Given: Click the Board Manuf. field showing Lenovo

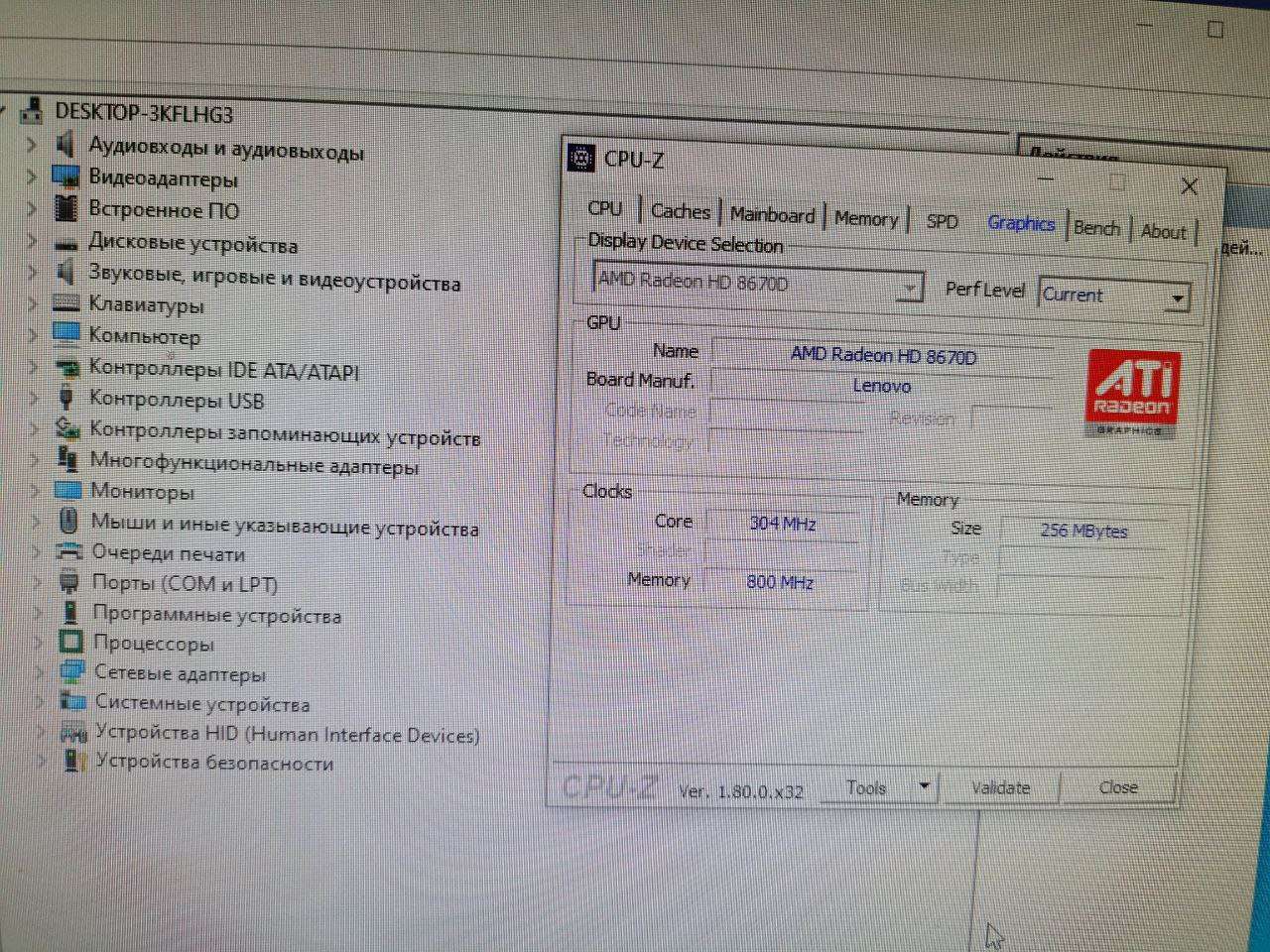Looking at the screenshot, I should [x=882, y=386].
